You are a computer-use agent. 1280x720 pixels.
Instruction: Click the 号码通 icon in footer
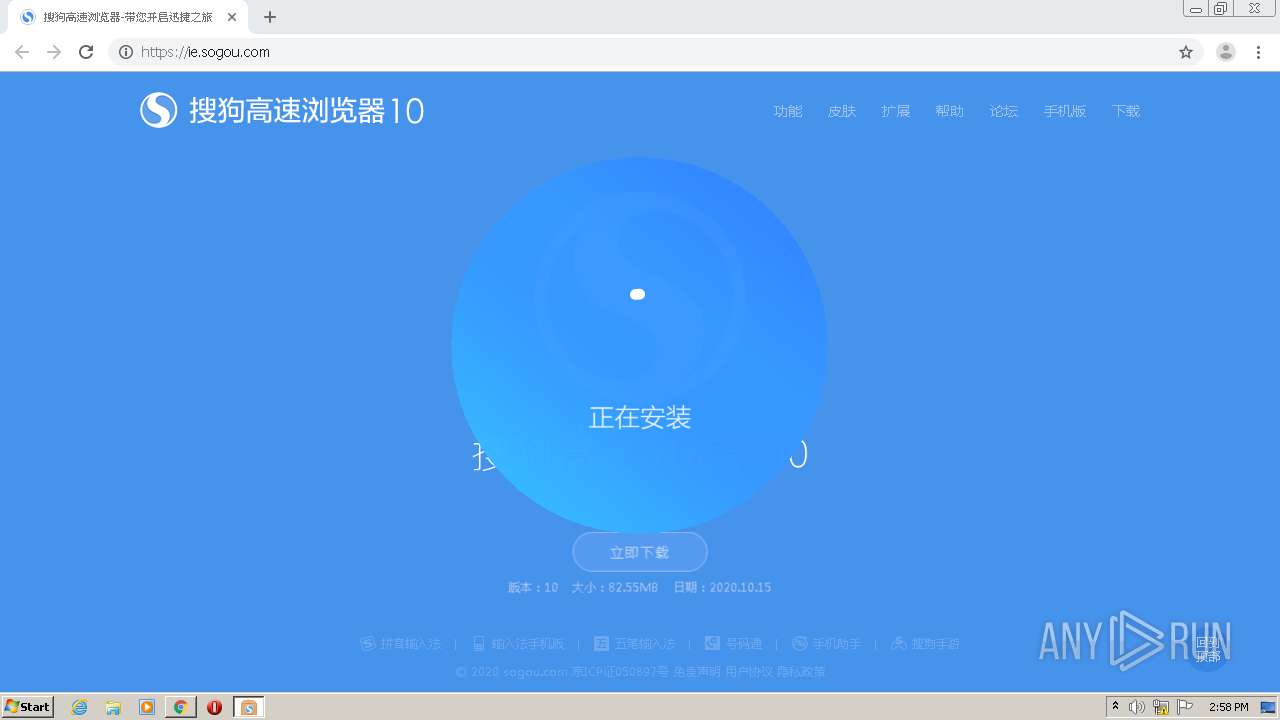point(712,644)
